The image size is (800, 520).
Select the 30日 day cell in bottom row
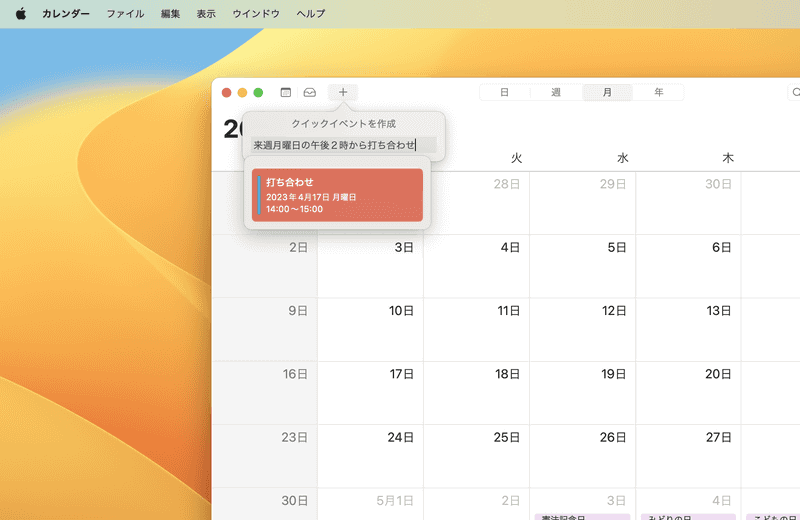point(264,504)
